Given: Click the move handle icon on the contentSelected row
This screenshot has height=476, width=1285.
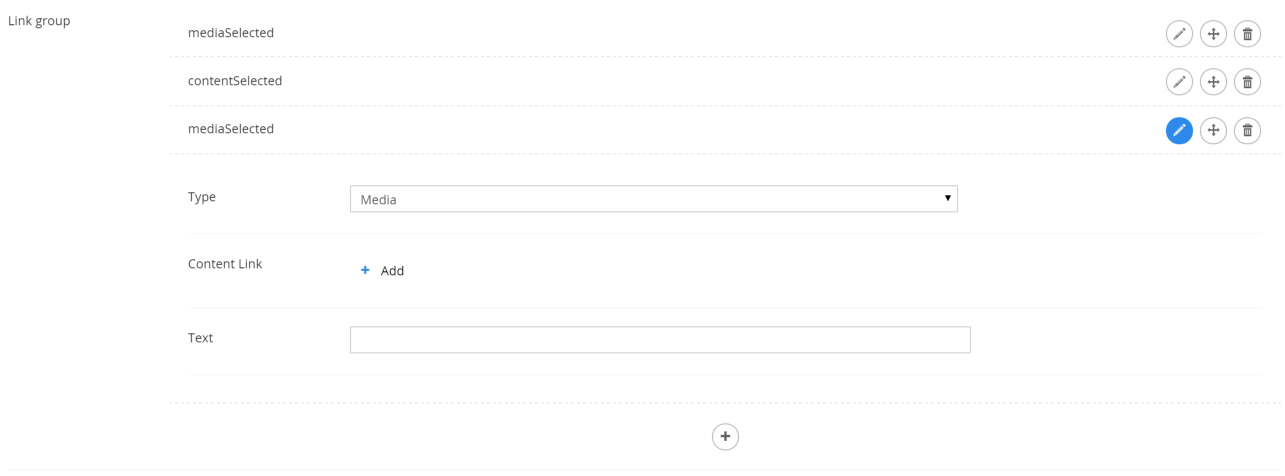Looking at the screenshot, I should pyautogui.click(x=1213, y=82).
